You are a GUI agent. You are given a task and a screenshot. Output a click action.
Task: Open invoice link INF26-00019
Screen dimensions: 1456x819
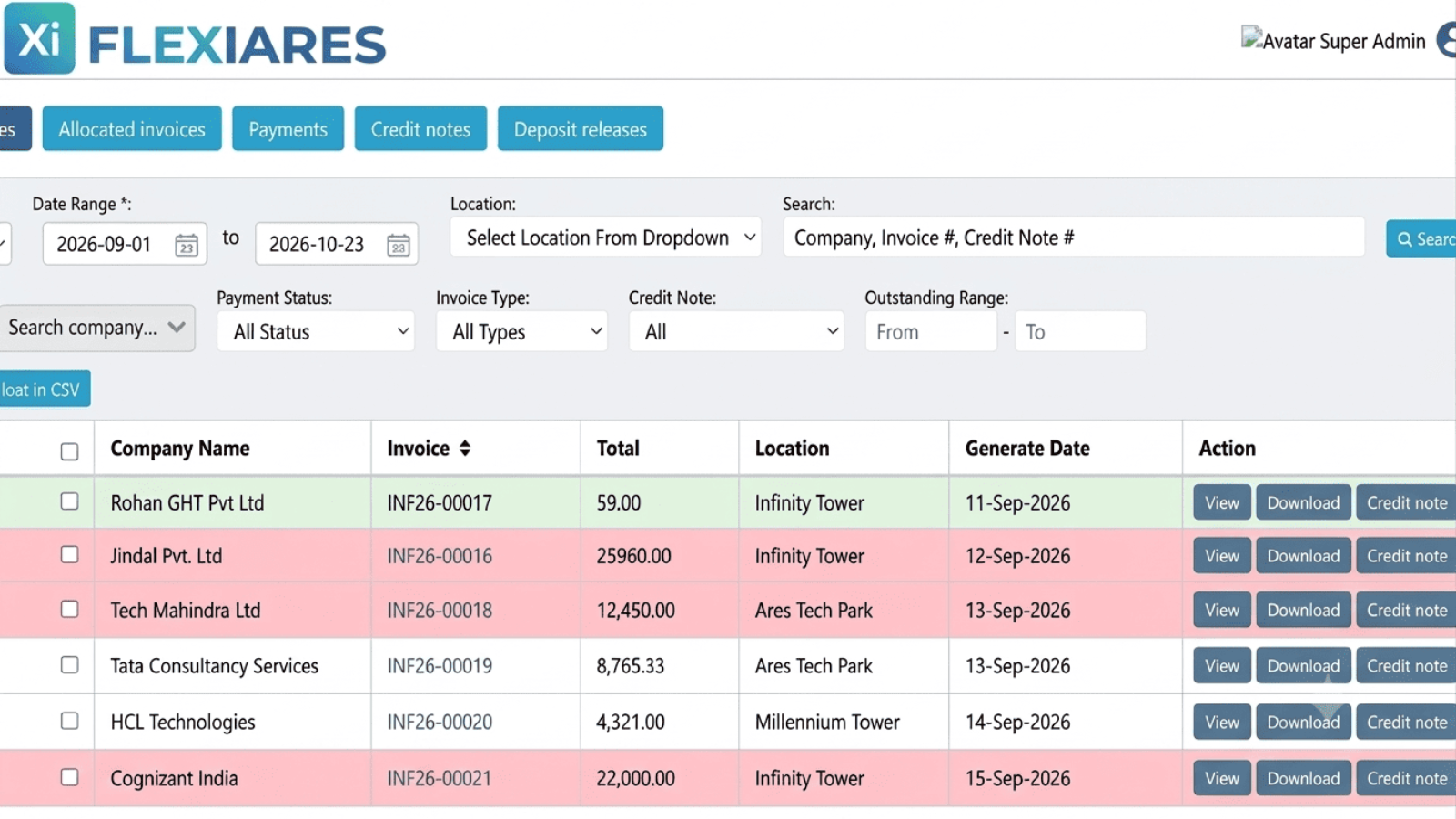[440, 666]
